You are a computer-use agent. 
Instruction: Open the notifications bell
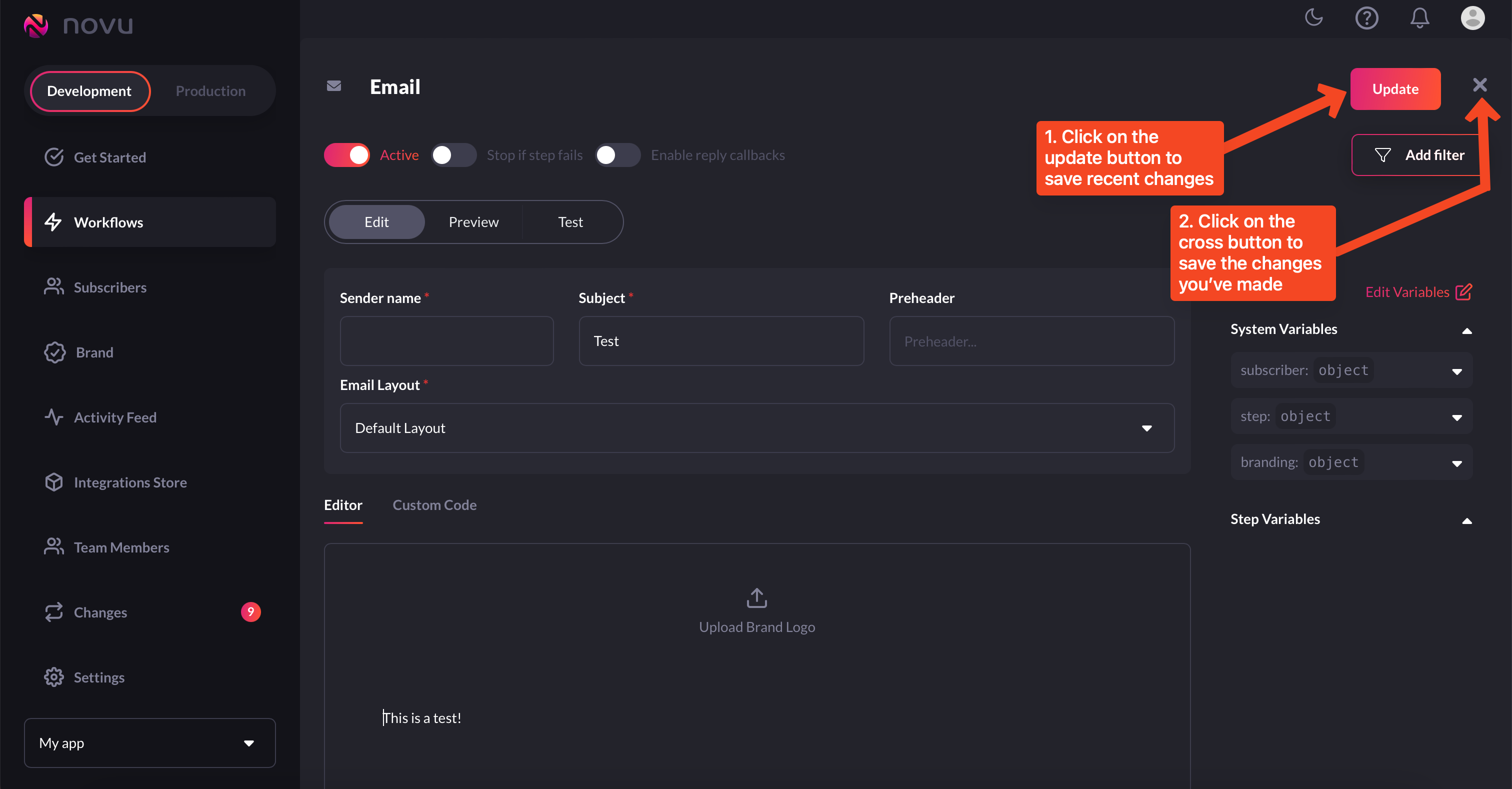(1419, 17)
